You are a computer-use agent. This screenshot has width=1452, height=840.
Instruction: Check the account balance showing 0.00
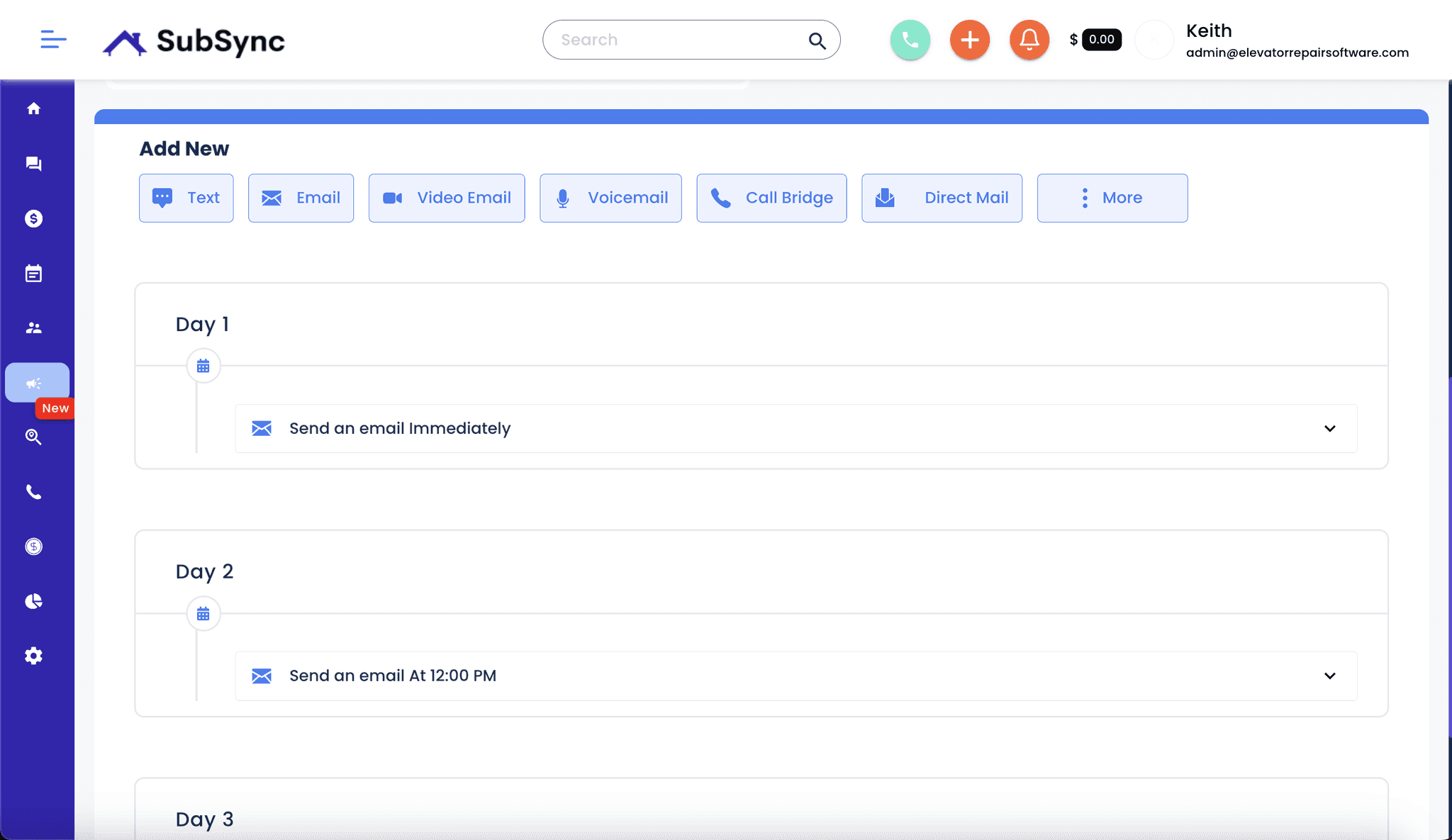(1100, 40)
